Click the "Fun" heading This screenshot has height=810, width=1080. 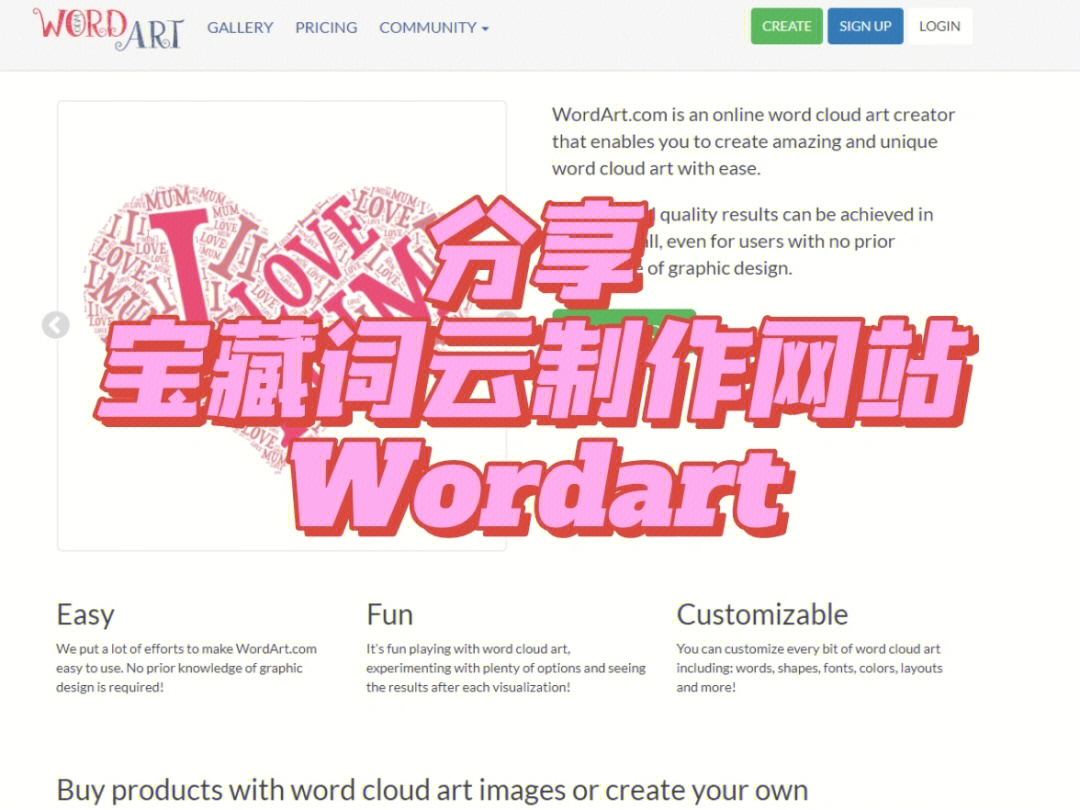click(x=390, y=614)
